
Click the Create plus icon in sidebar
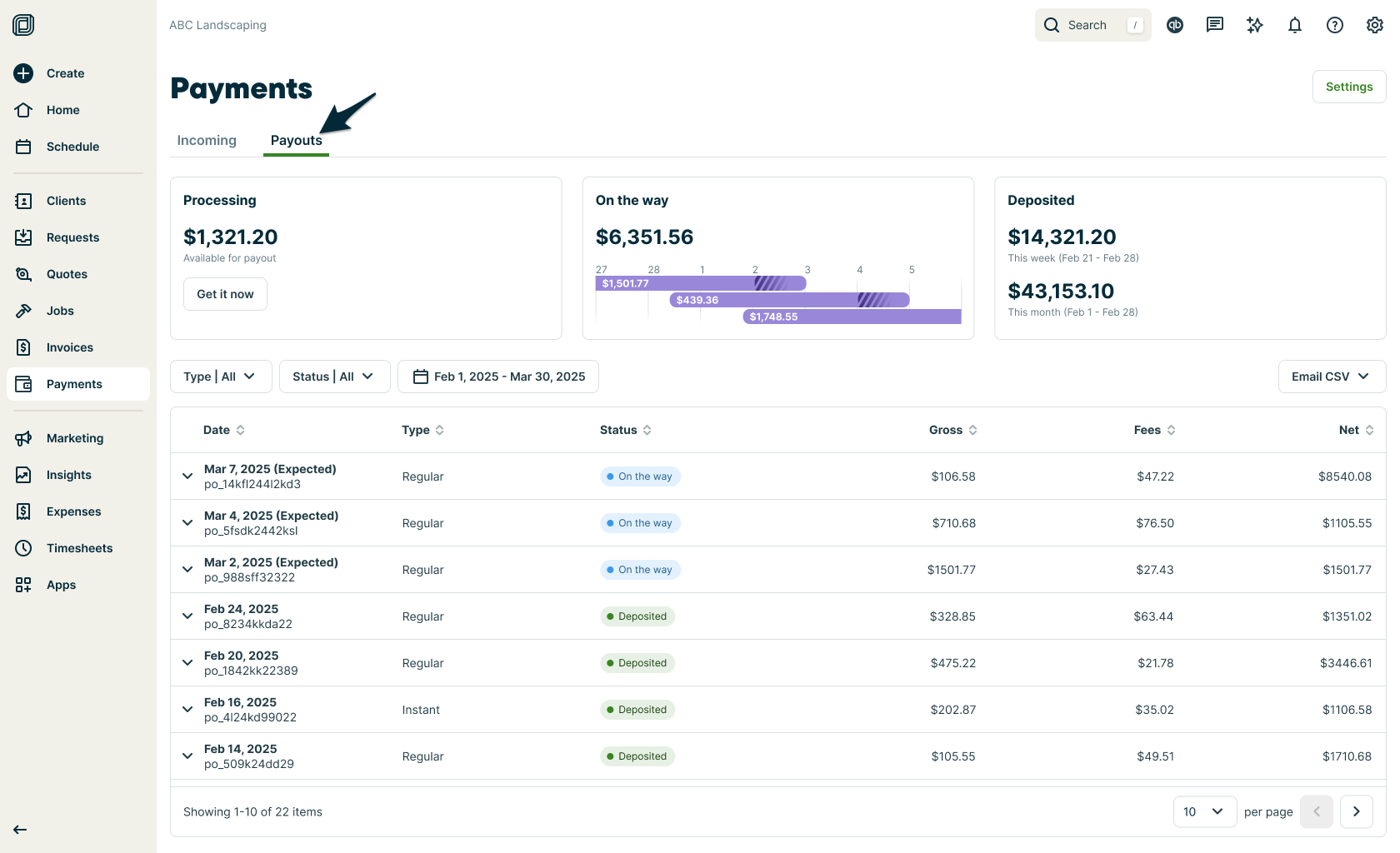(x=22, y=73)
